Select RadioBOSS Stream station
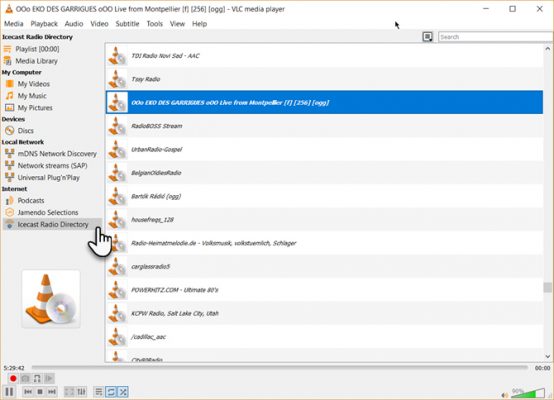554x400 pixels. point(324,126)
